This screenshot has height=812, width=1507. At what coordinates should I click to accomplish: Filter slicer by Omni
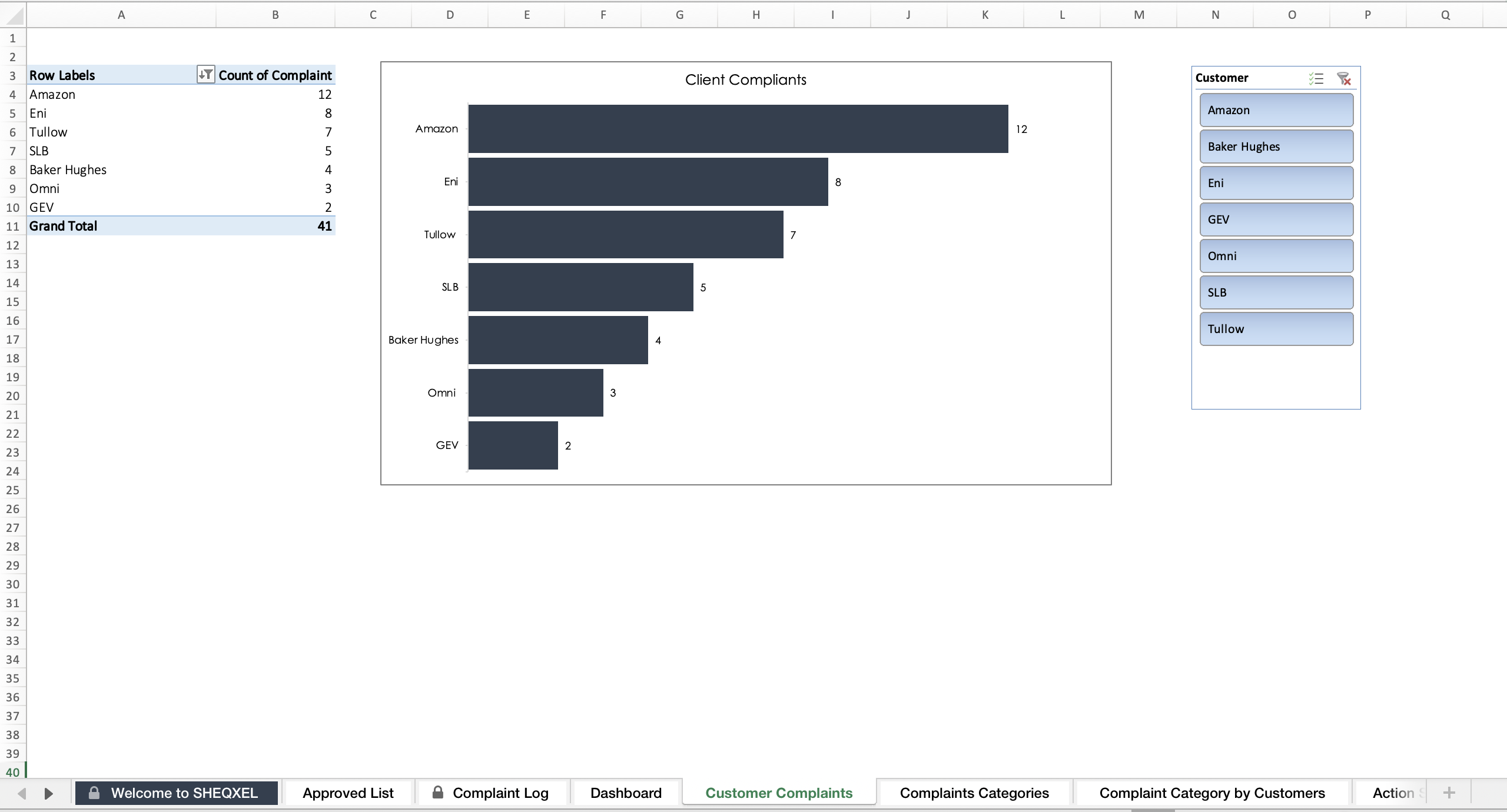1276,256
